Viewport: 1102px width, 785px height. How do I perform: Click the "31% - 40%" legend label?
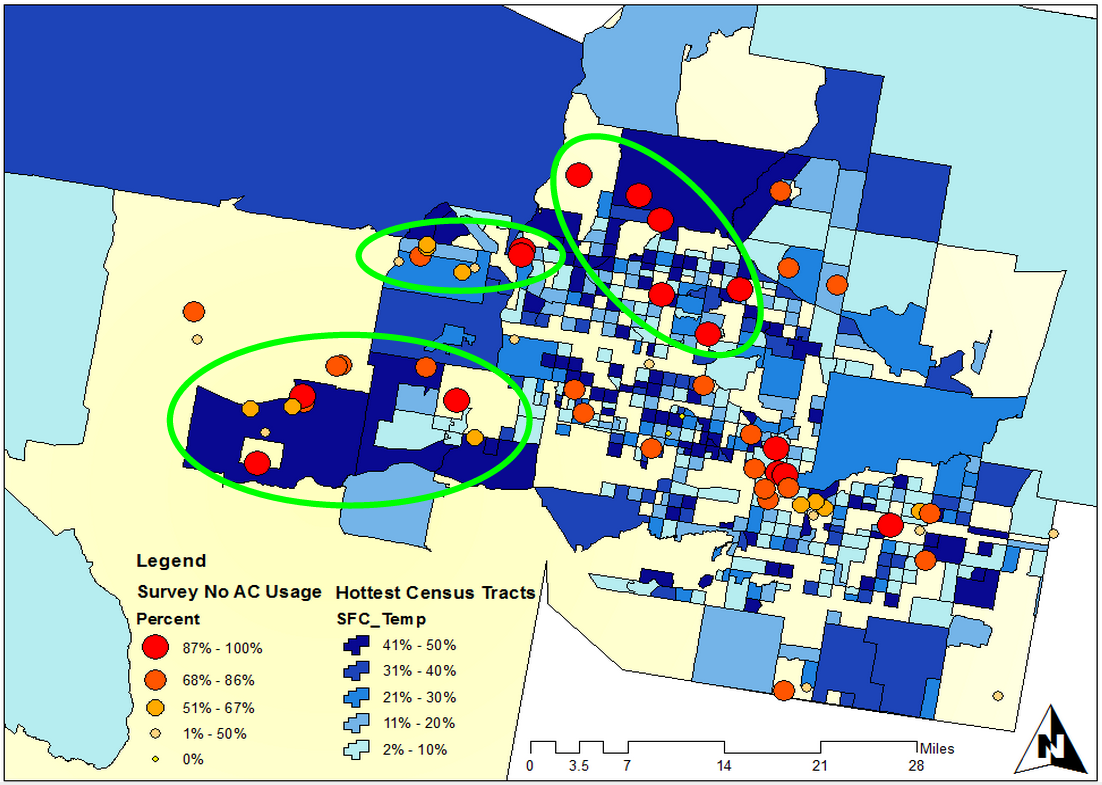420,671
